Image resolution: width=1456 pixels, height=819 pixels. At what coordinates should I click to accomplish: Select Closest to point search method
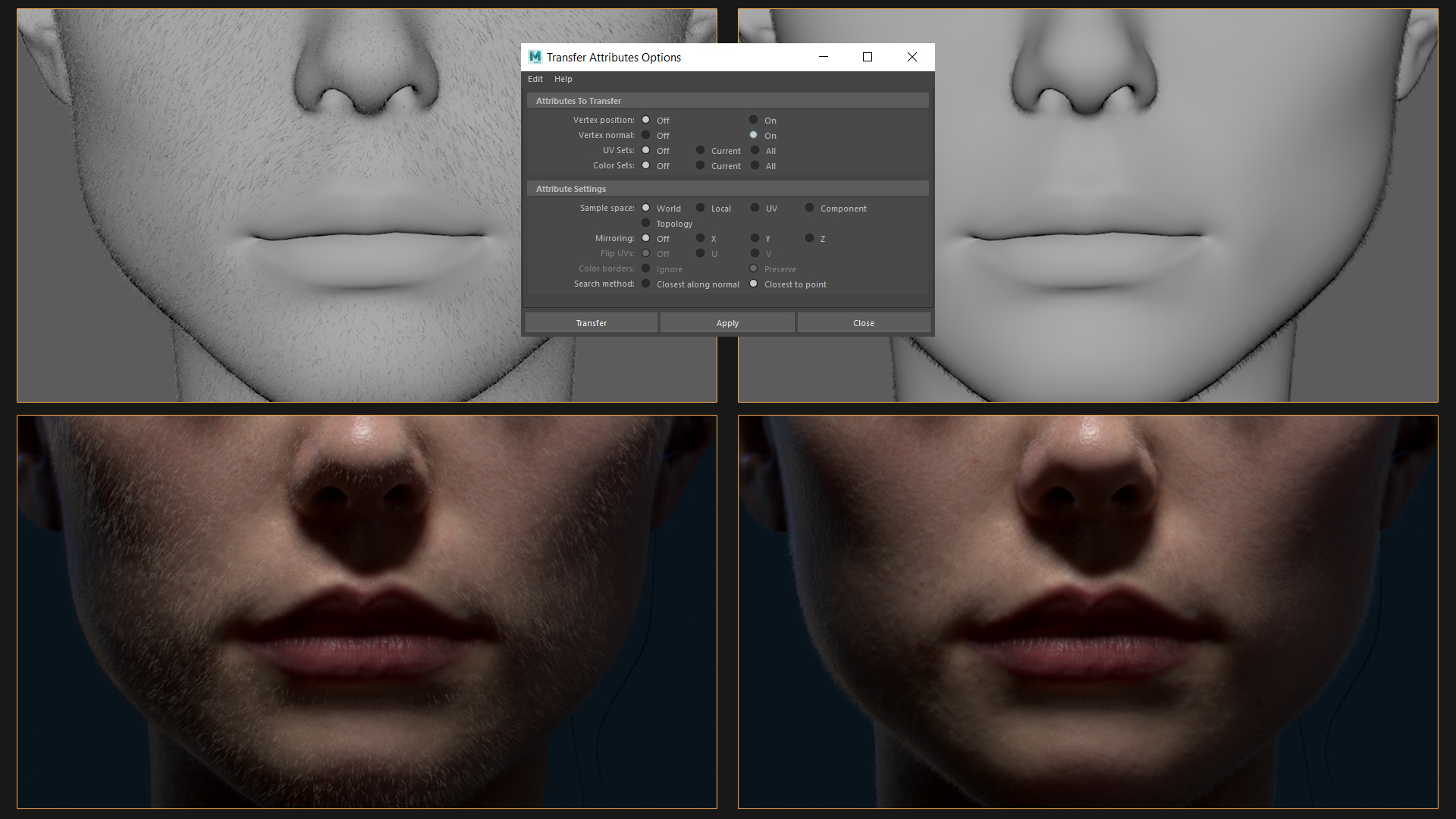pos(754,284)
